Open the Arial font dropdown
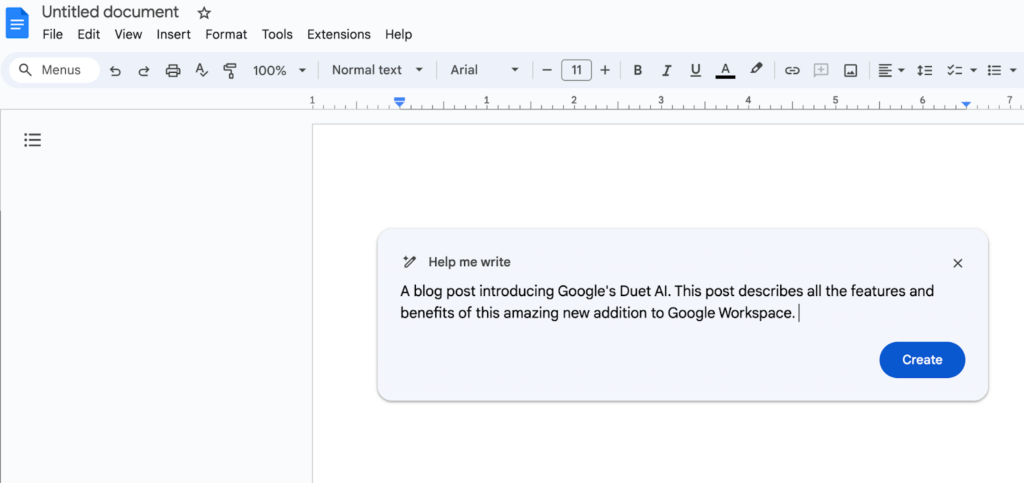Viewport: 1024px width, 483px height. 485,70
